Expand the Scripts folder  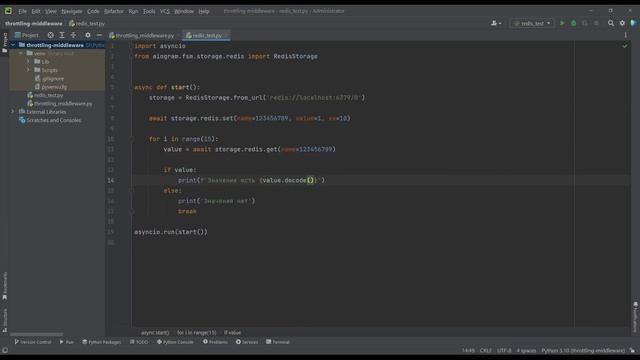[28, 70]
